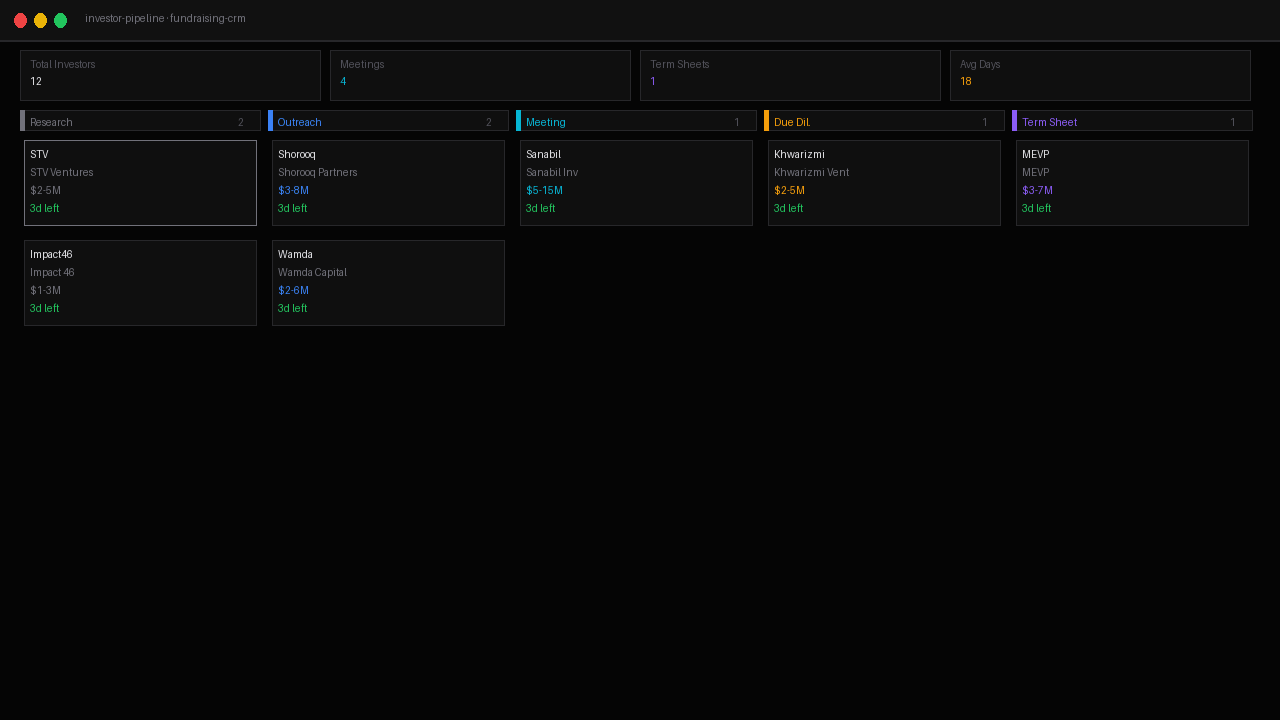1280x720 pixels.
Task: Open the Meetings stat card
Action: tap(480, 75)
